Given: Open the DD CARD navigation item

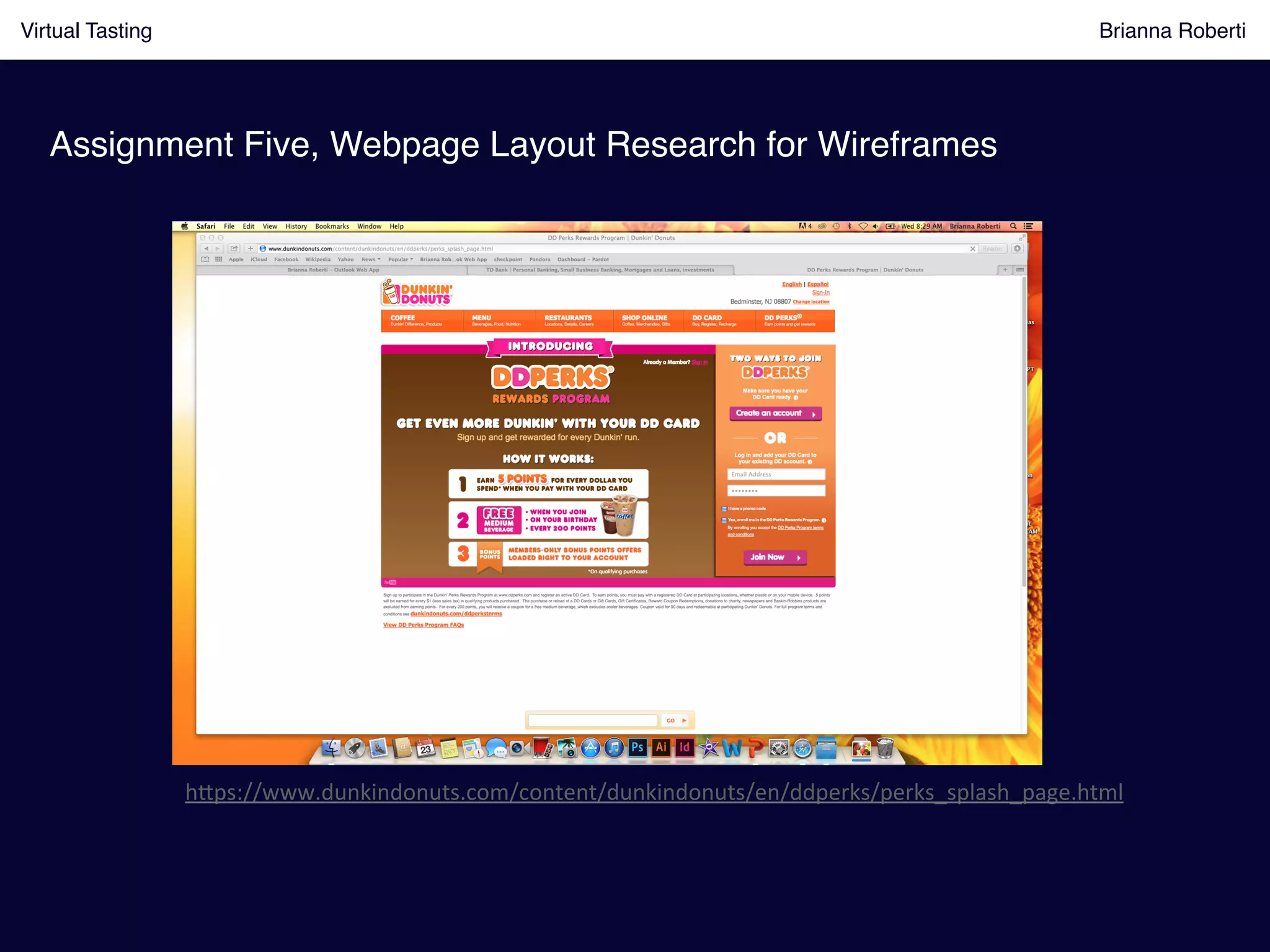Looking at the screenshot, I should click(x=719, y=320).
